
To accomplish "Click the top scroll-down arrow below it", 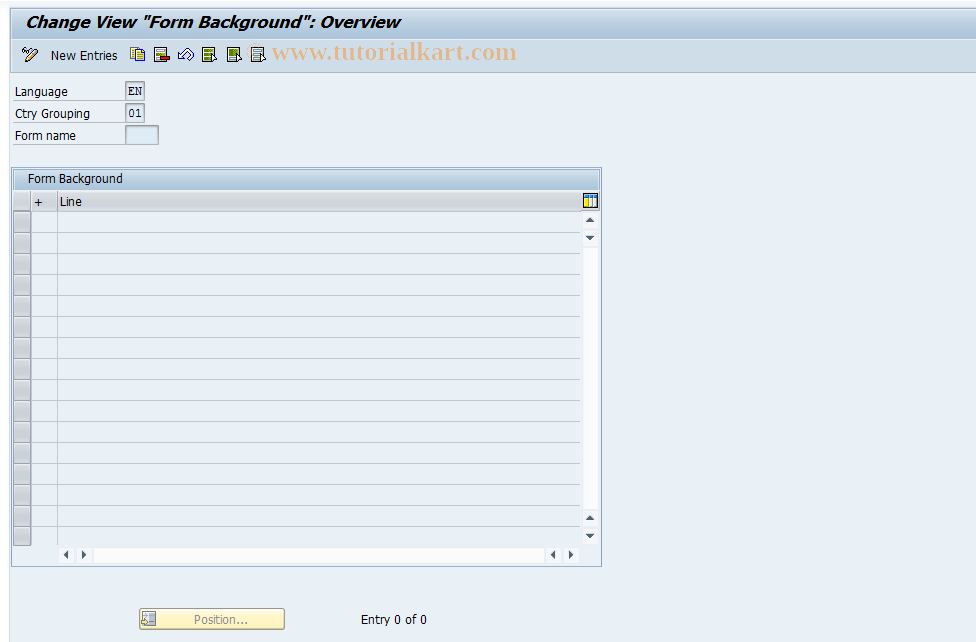I will 590,238.
